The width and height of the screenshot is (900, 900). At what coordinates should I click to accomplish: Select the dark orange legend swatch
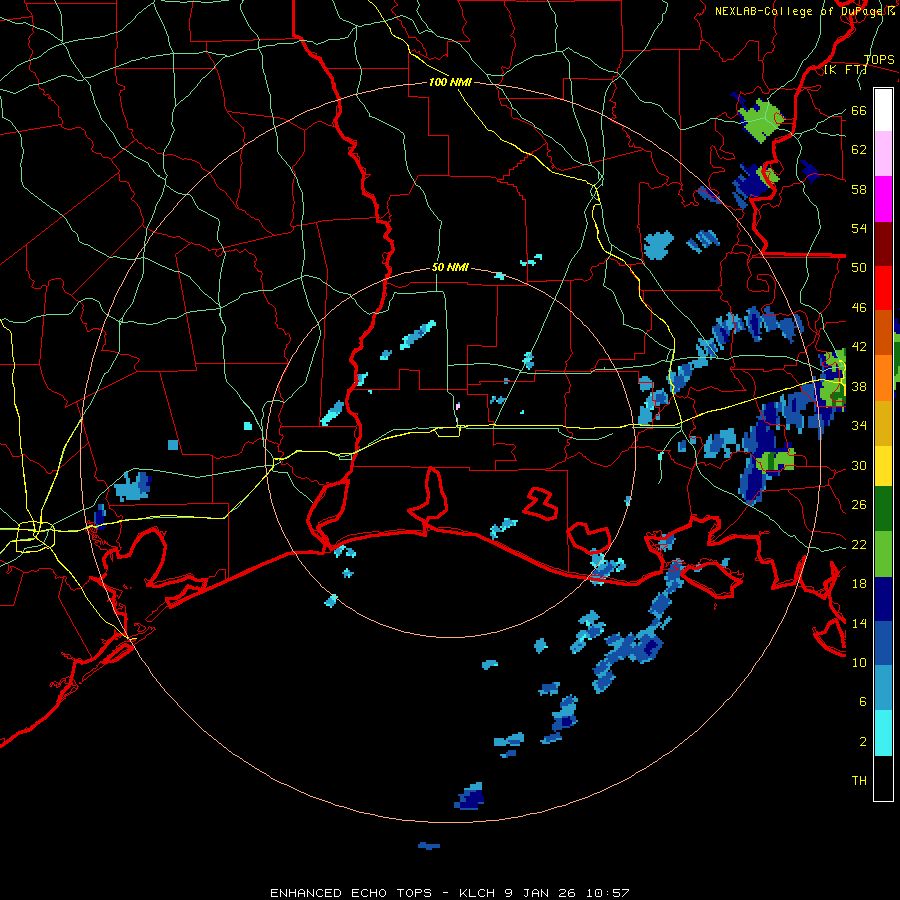point(883,333)
